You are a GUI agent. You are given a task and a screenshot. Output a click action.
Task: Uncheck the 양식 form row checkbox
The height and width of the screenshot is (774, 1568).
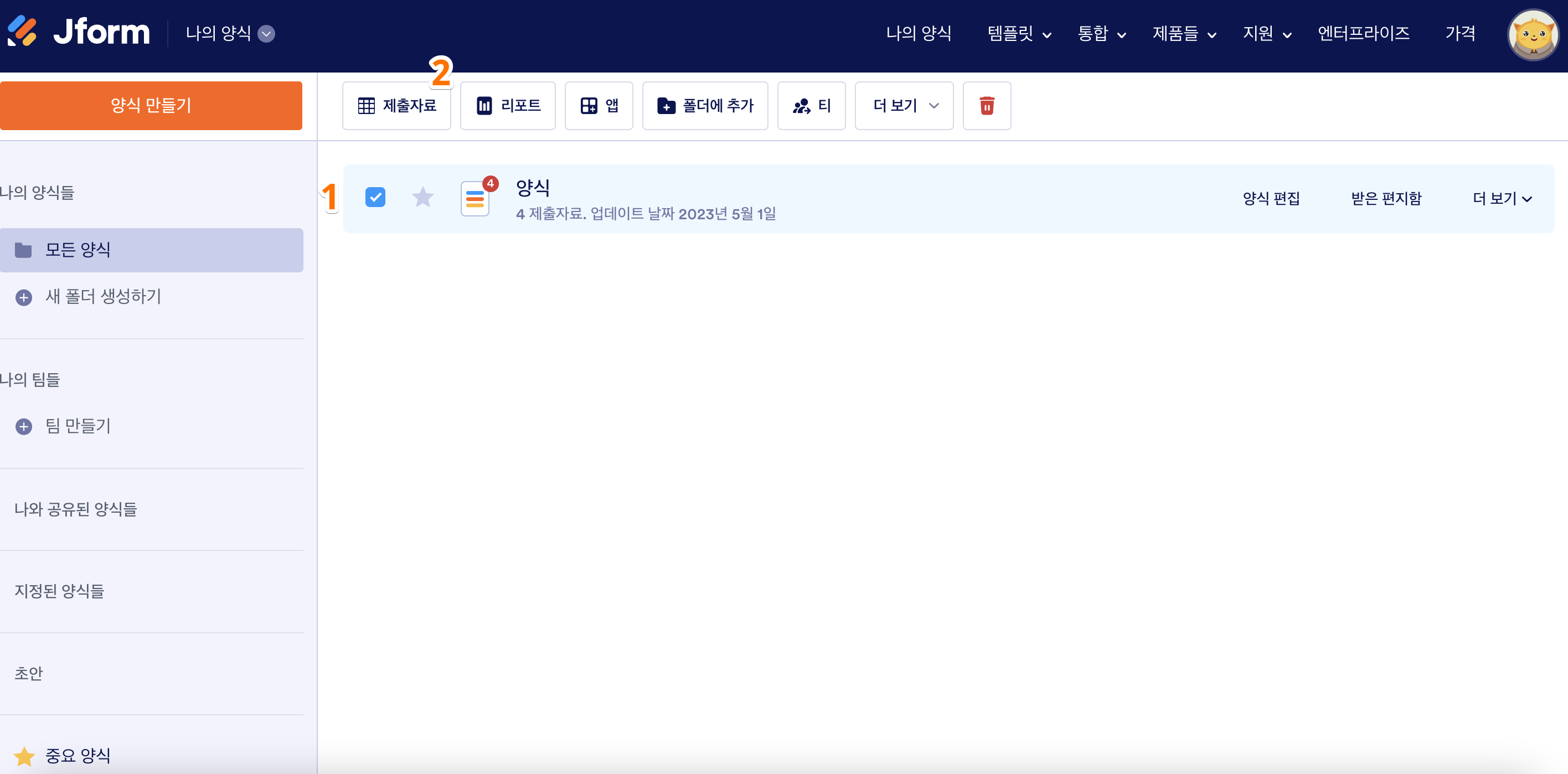375,197
